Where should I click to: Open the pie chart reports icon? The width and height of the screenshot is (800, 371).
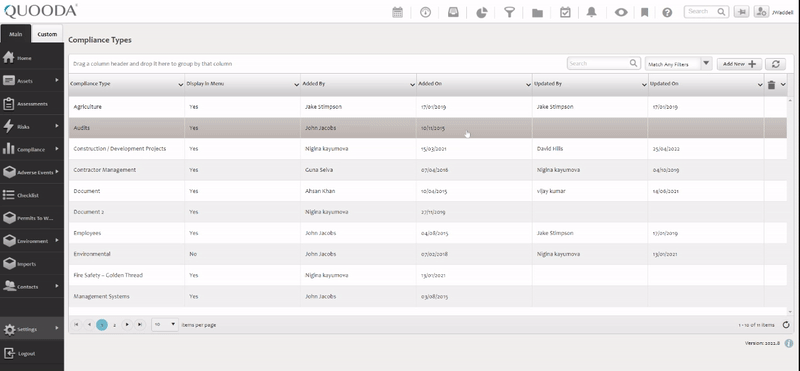tap(482, 12)
